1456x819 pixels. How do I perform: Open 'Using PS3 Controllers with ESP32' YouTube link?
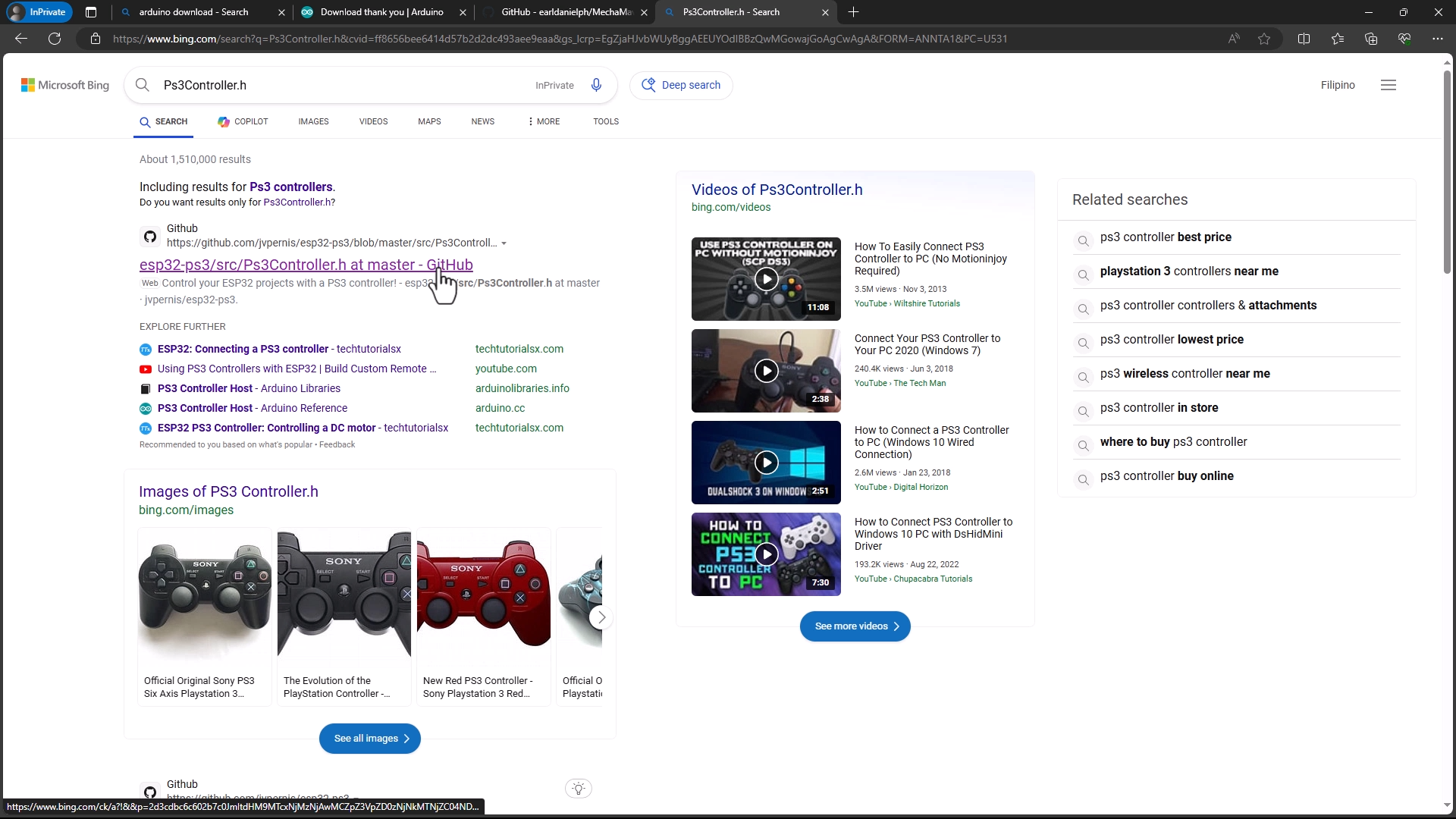coord(297,369)
